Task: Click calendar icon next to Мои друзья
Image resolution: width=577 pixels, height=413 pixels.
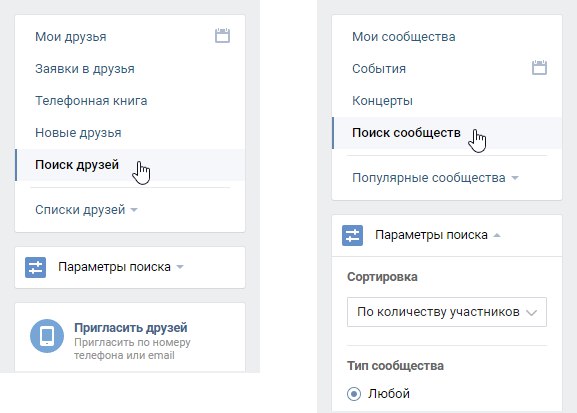Action: click(222, 36)
